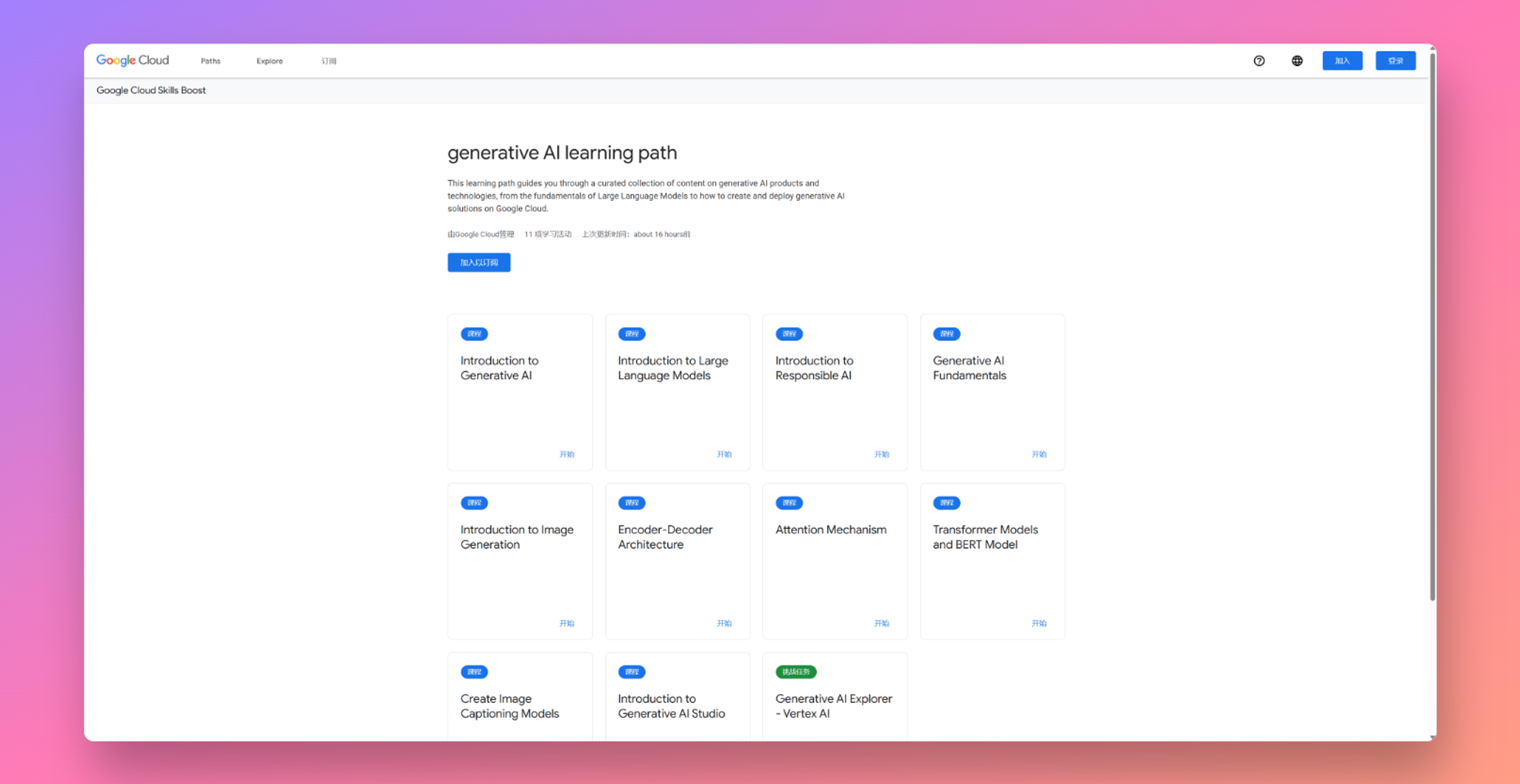Open Introduction to Generative AI Studio card
The height and width of the screenshot is (784, 1520).
tap(677, 697)
